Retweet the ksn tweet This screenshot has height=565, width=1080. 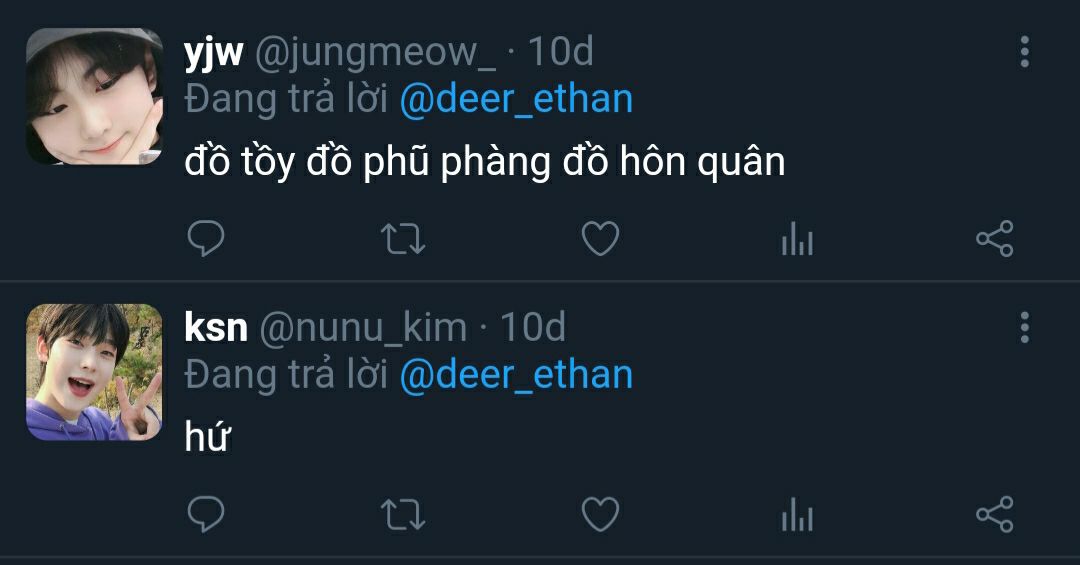(x=403, y=515)
